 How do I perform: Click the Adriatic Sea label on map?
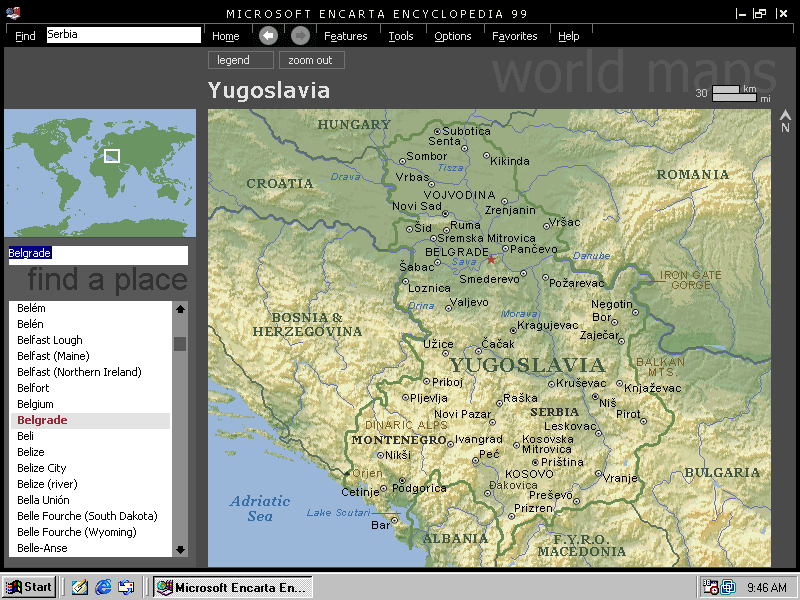coord(260,509)
